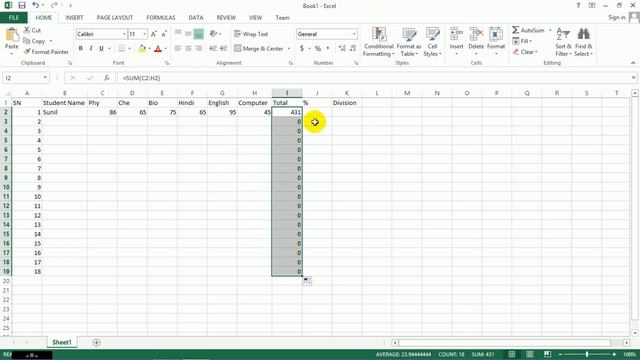Decrease font size with the smaller A
The image size is (640, 360).
164,34
